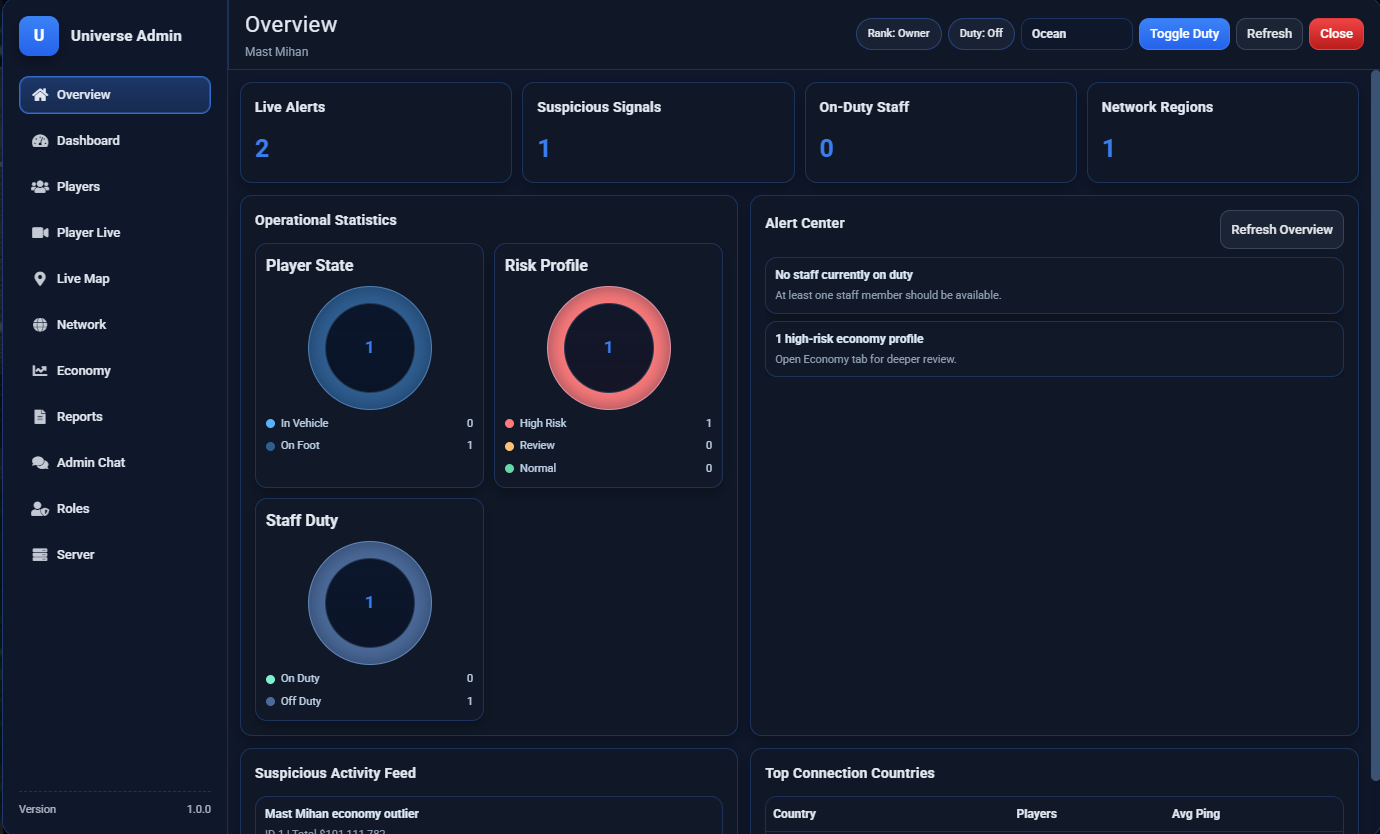Click the Server stack icon
This screenshot has width=1380, height=834.
click(x=40, y=555)
